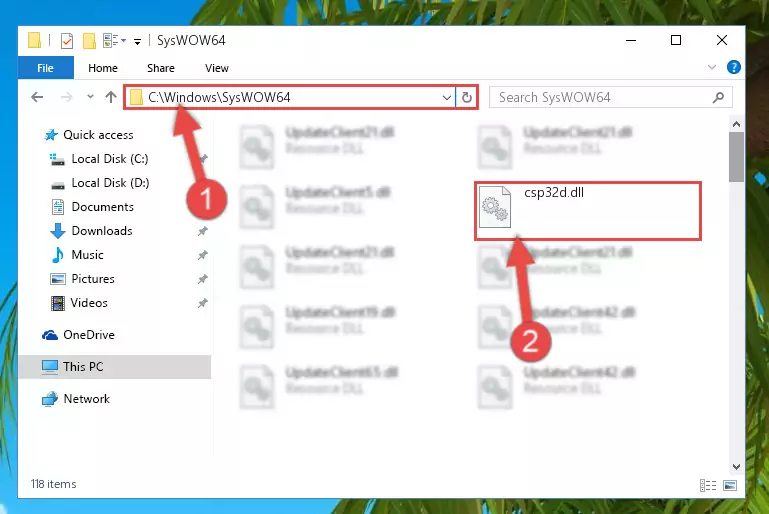Click the scroll up arrow of file list
This screenshot has width=769, height=514.
736,125
